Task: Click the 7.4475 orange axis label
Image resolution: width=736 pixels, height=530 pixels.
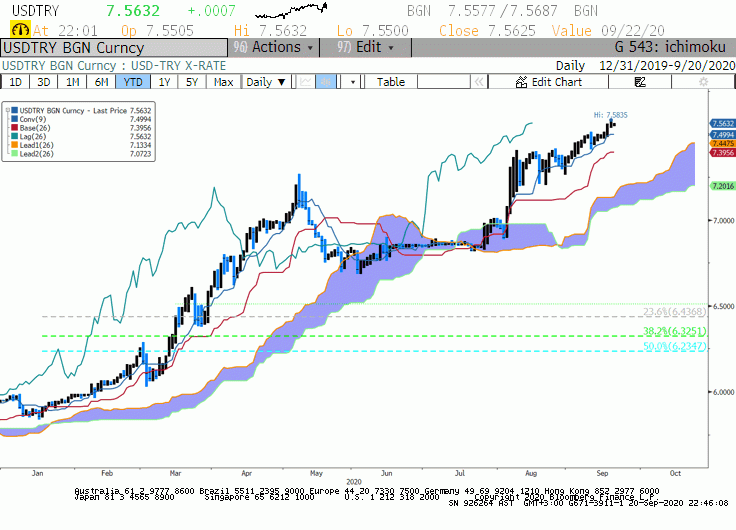Action: coord(722,144)
